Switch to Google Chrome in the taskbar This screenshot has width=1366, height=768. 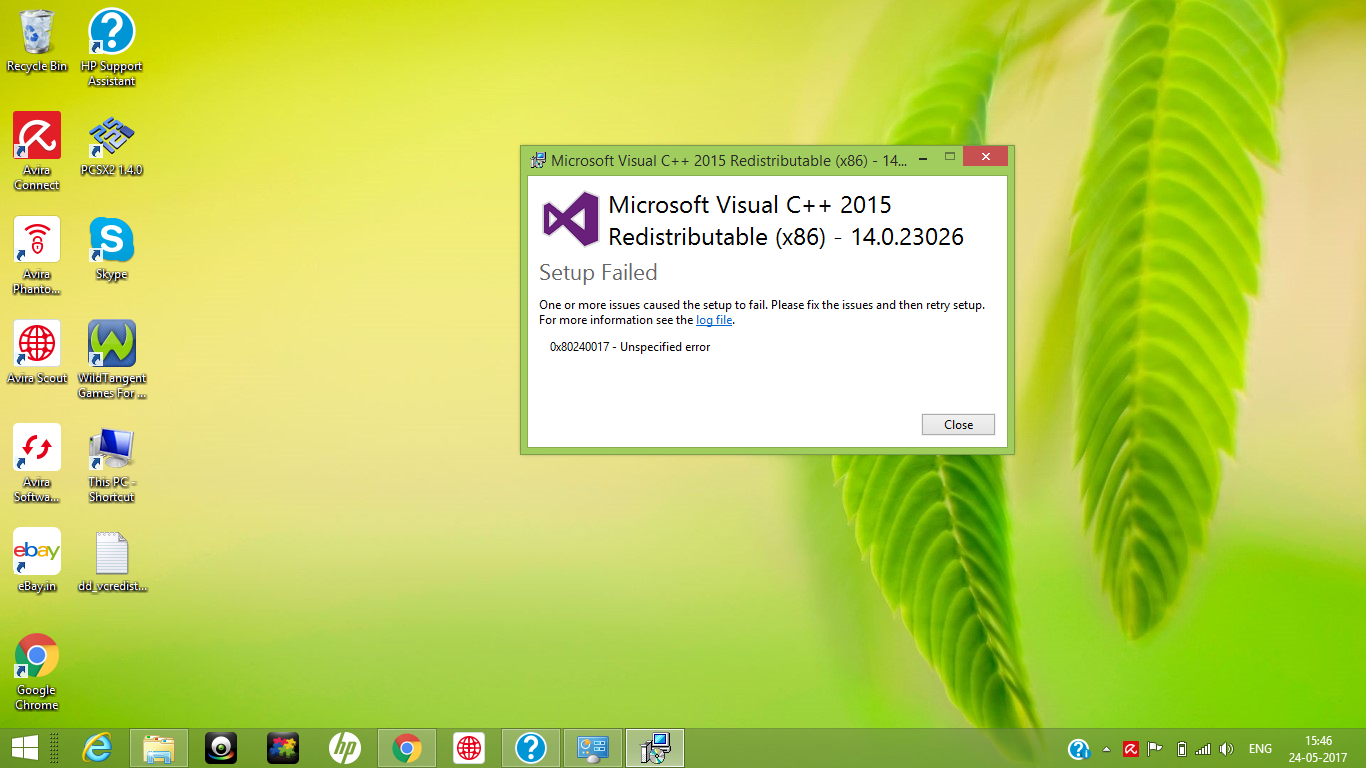(x=407, y=747)
